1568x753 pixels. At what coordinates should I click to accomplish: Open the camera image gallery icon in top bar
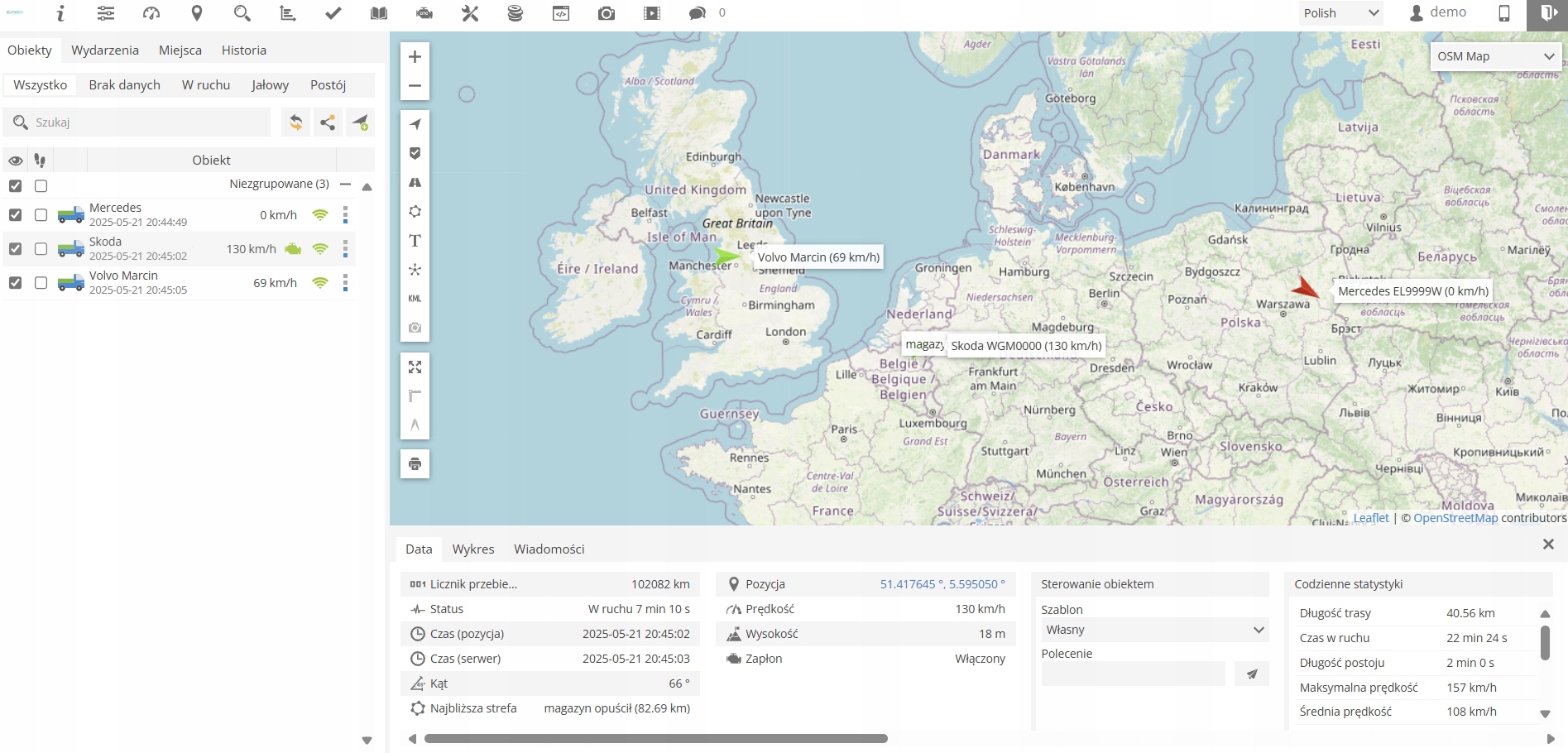click(x=607, y=13)
